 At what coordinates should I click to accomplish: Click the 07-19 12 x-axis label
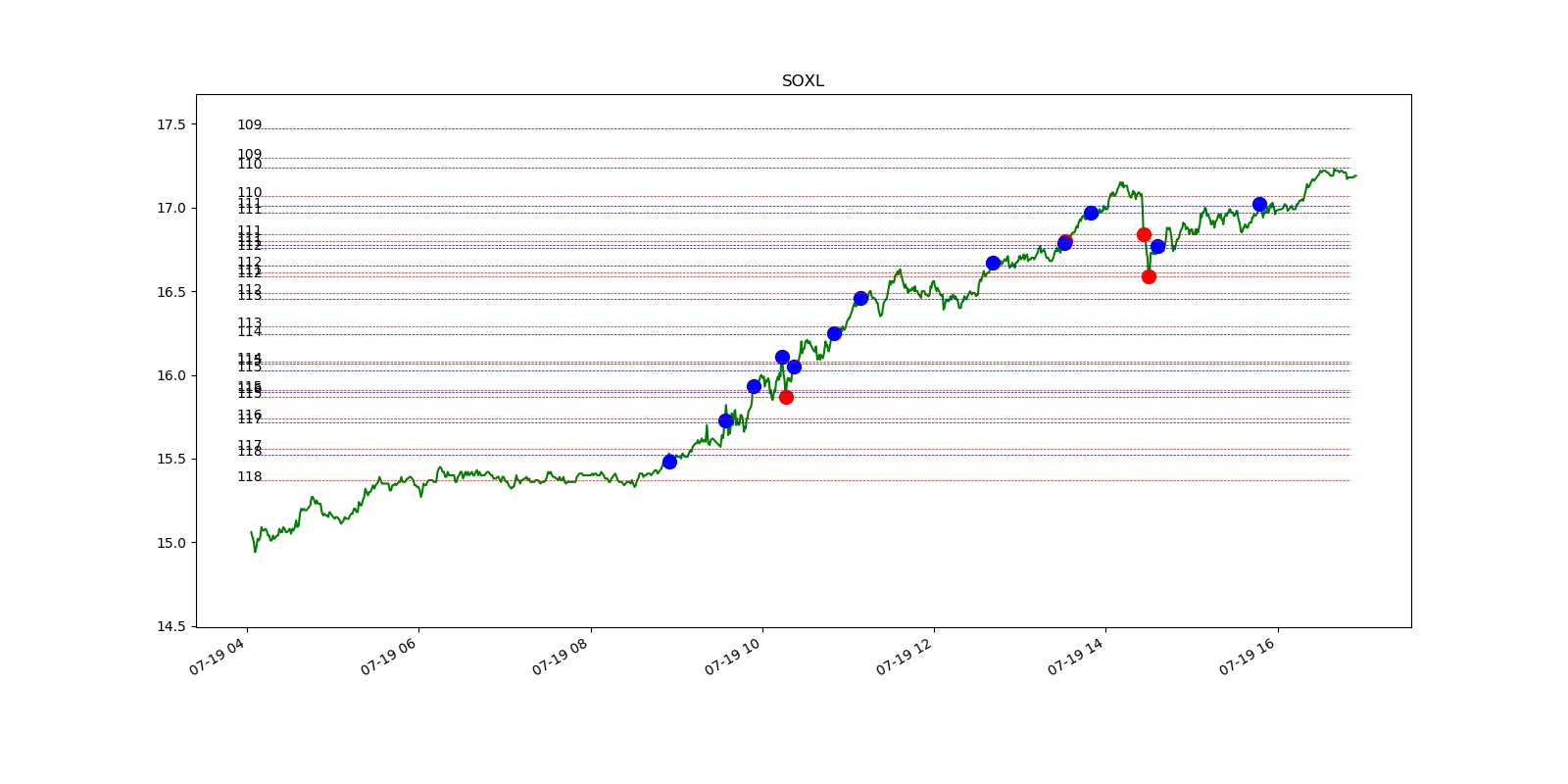pyautogui.click(x=905, y=657)
